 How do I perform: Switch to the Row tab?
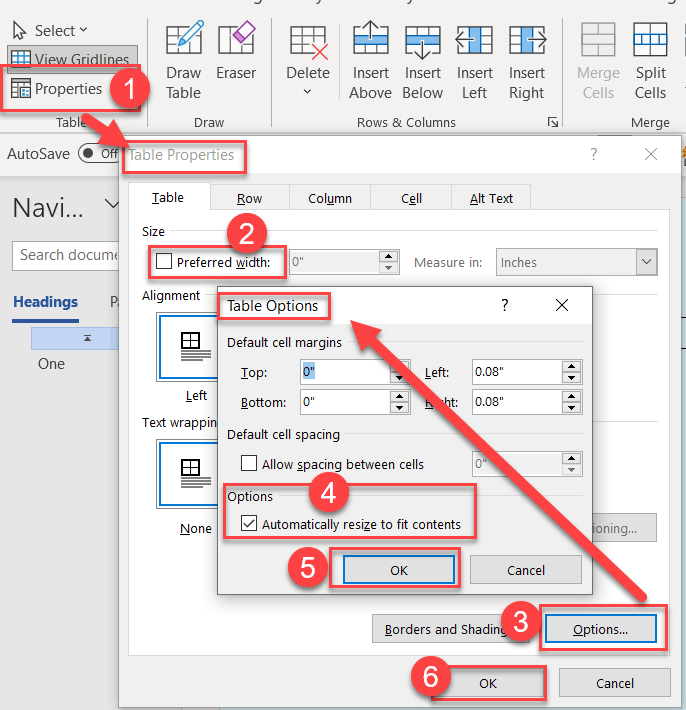point(249,198)
